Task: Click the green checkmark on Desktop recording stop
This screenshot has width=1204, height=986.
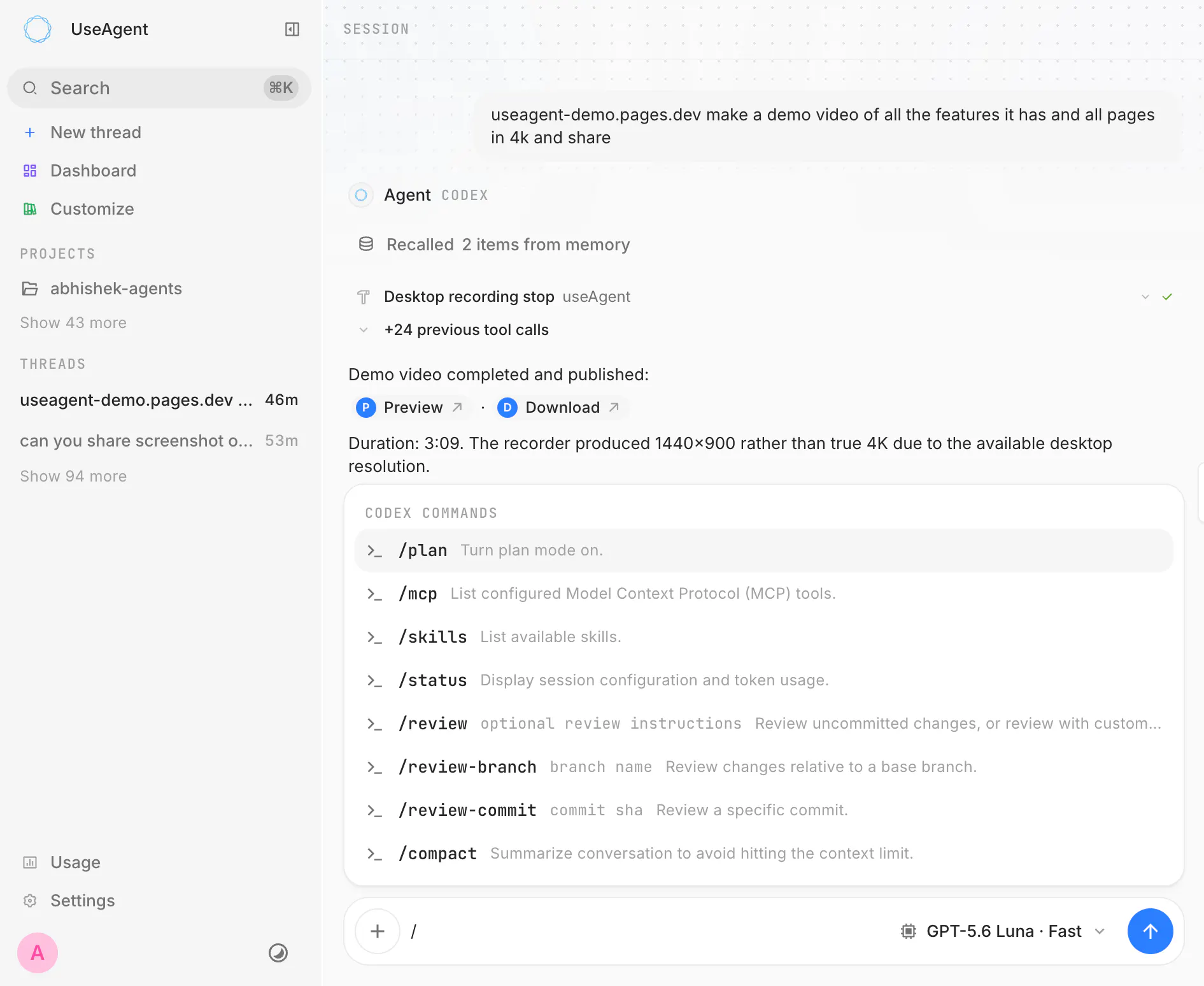Action: tap(1167, 297)
